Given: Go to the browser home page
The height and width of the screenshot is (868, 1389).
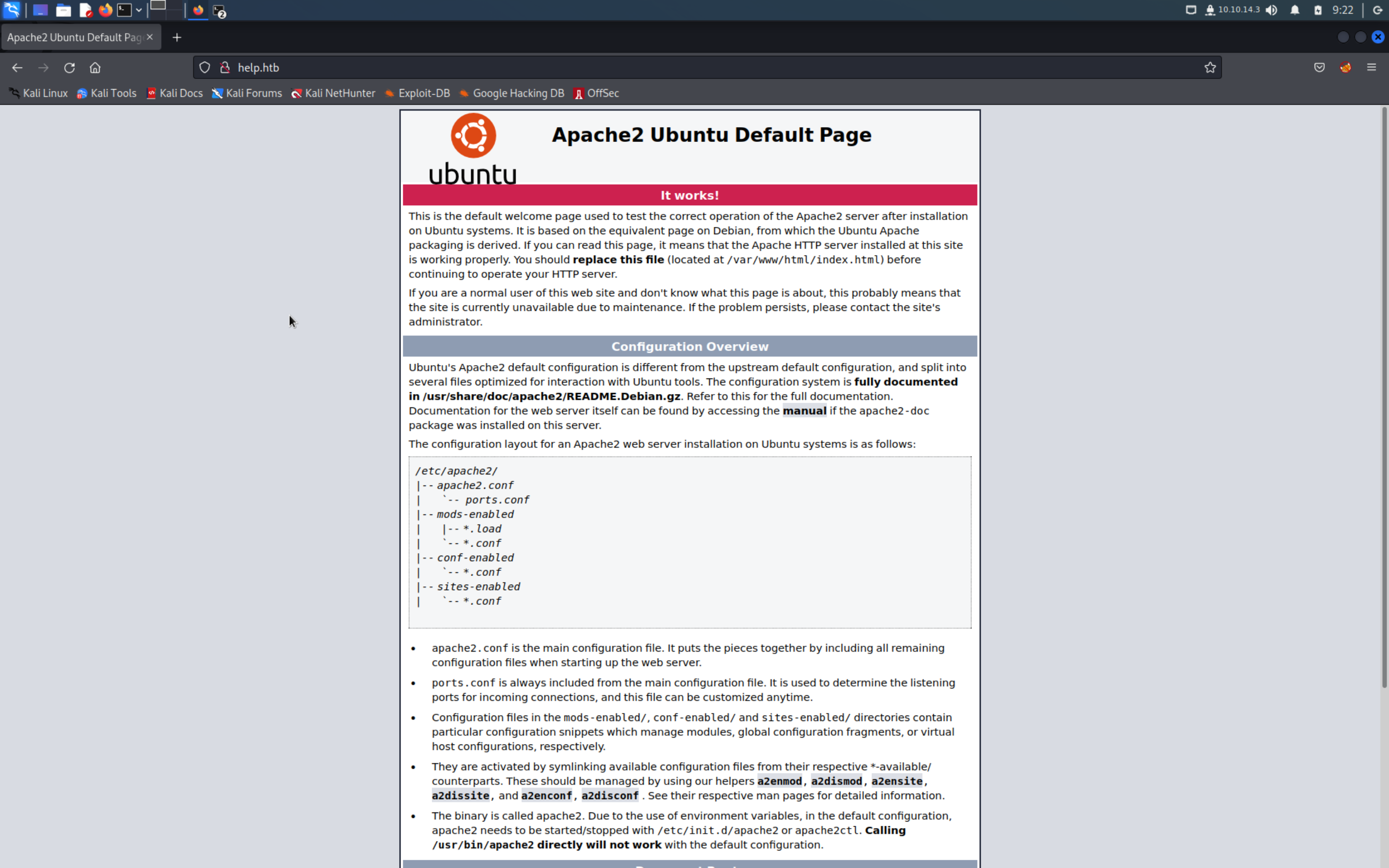Looking at the screenshot, I should (95, 68).
